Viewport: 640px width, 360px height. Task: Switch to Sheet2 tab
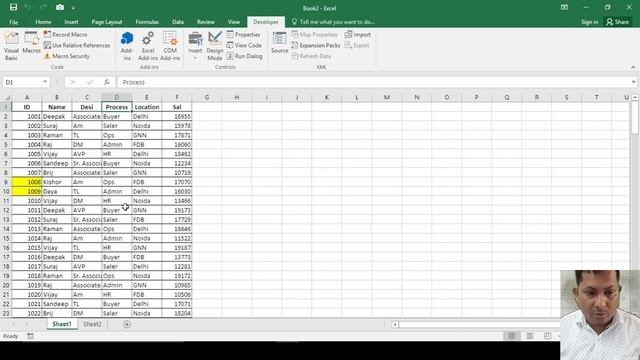click(x=92, y=324)
